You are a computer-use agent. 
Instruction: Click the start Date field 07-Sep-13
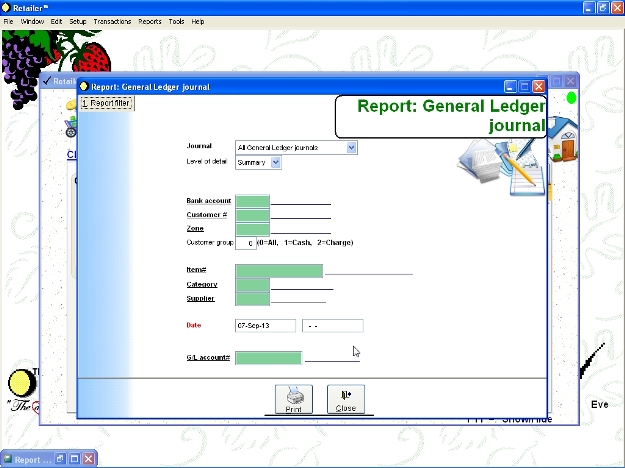coord(265,326)
